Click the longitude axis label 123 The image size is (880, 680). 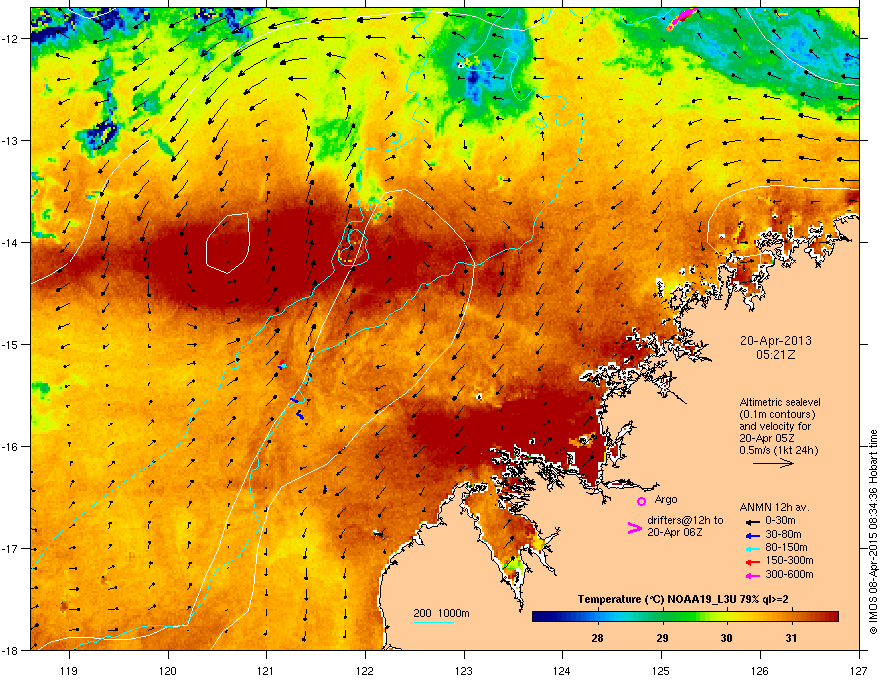tap(464, 670)
